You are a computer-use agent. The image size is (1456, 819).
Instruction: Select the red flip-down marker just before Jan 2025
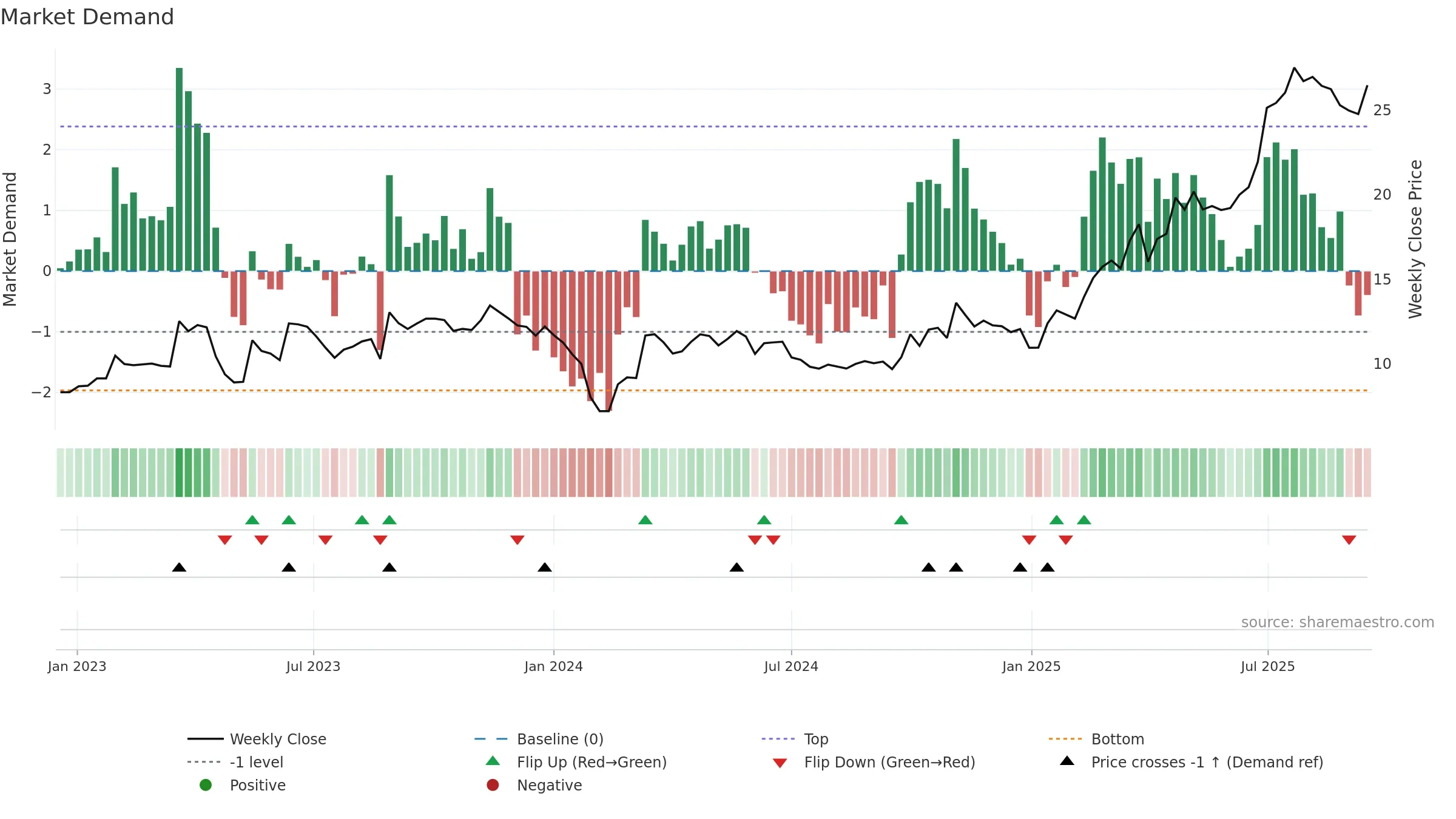pos(1029,540)
